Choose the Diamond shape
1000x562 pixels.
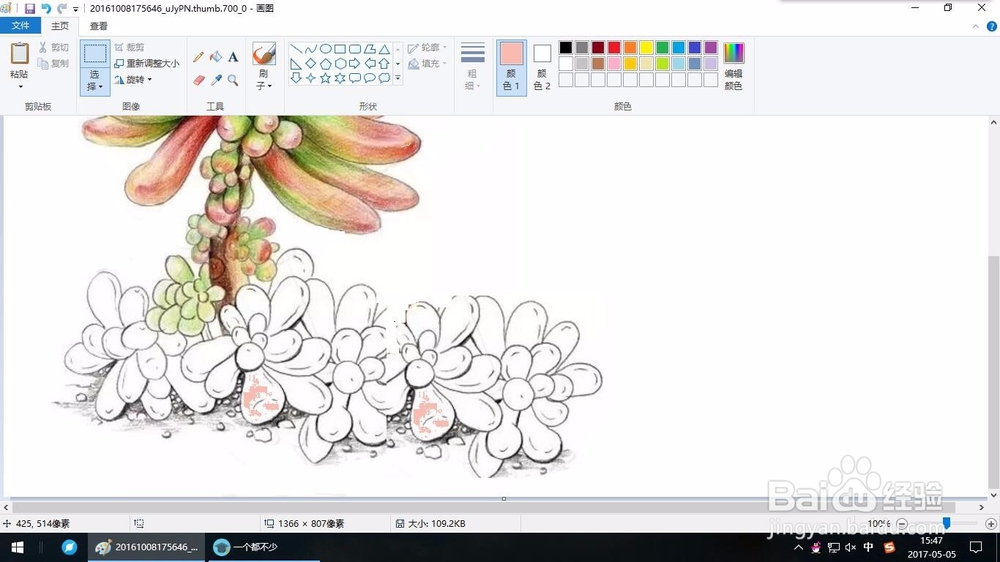click(311, 63)
